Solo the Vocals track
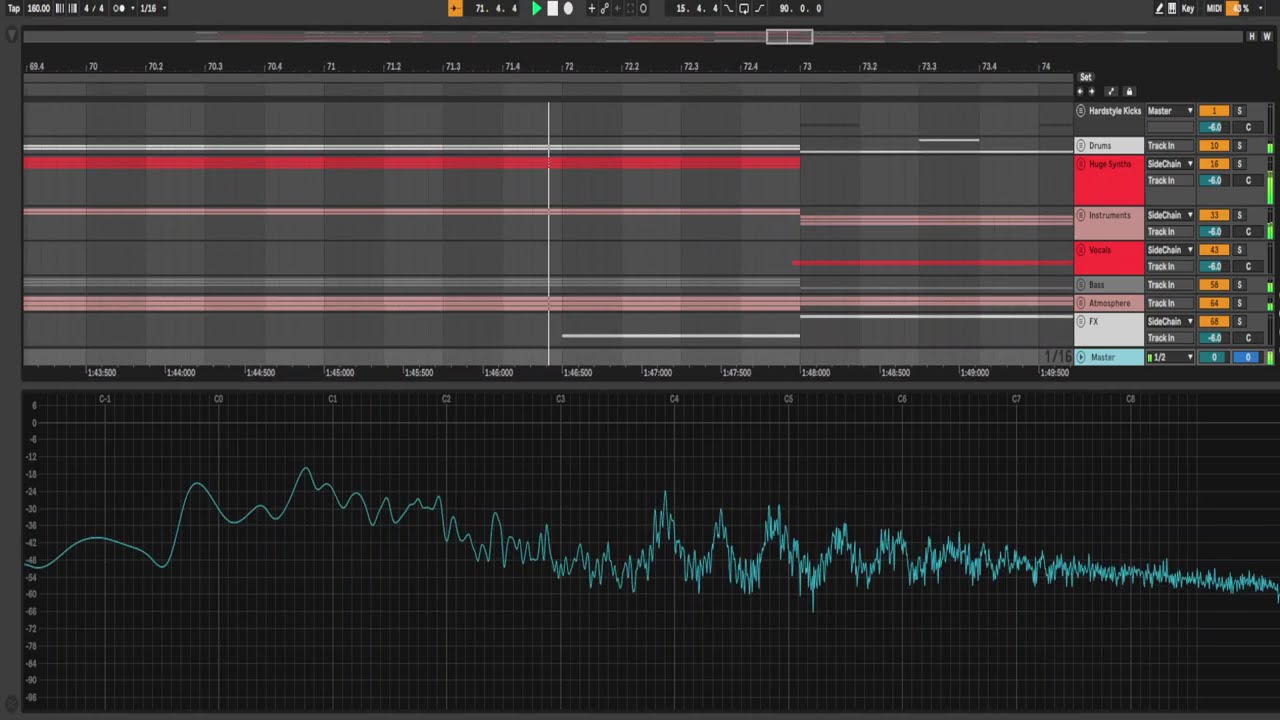 (x=1239, y=250)
